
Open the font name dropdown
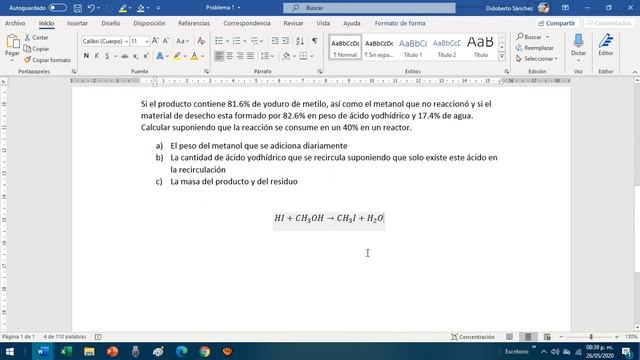pyautogui.click(x=127, y=41)
